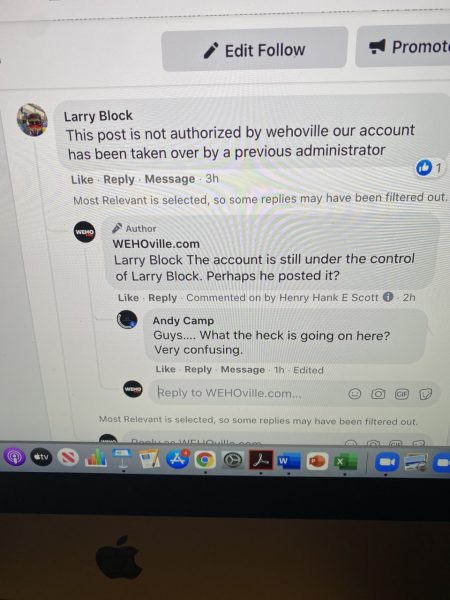450x600 pixels.
Task: Click the Edit Follow button
Action: click(255, 50)
